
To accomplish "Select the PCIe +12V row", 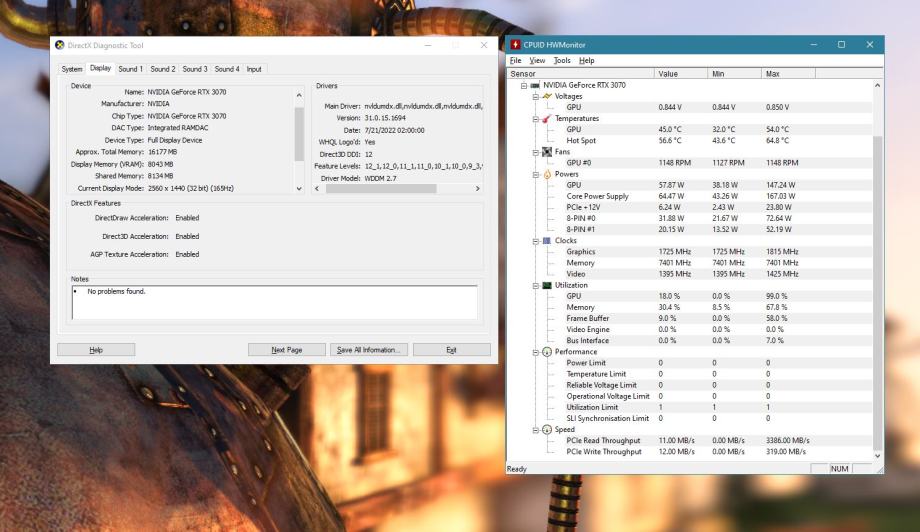I will pyautogui.click(x=689, y=207).
